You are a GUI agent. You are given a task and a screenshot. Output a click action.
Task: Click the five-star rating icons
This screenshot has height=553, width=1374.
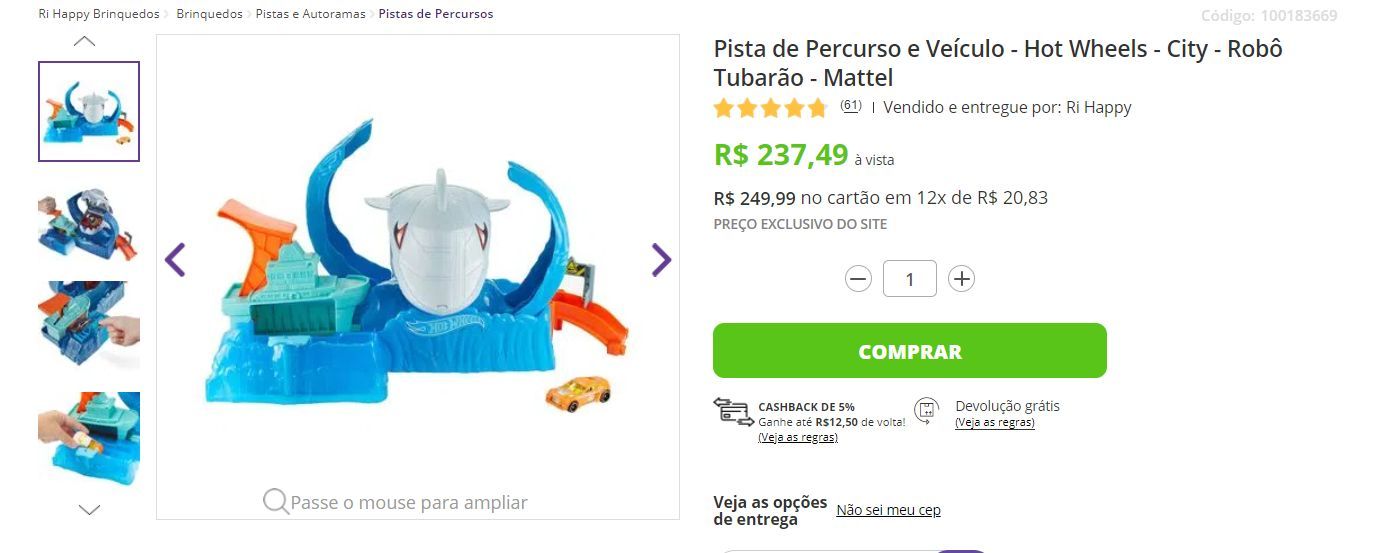click(770, 108)
